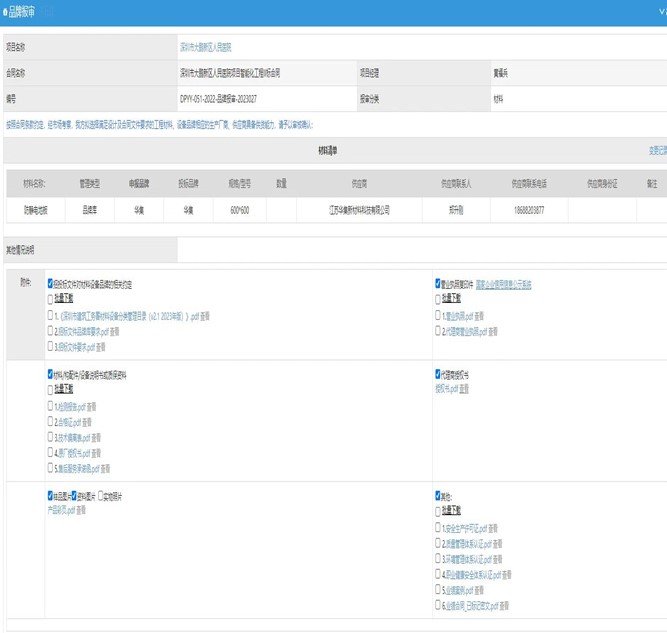Open 国家企业信用信息公示系统 link
The height and width of the screenshot is (633, 667).
click(x=503, y=285)
